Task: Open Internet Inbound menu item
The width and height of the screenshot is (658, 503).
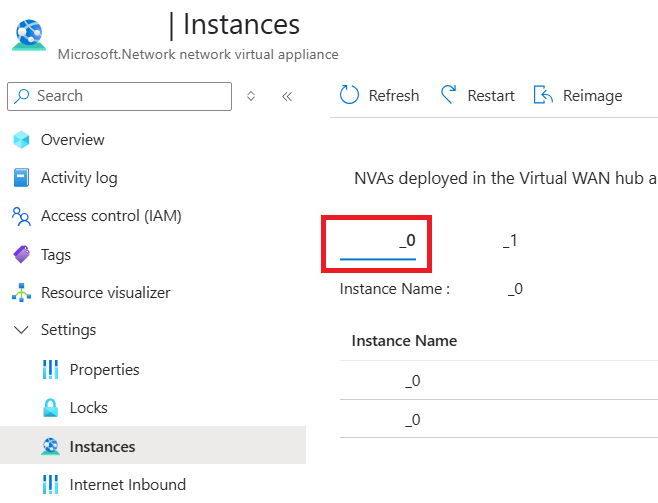Action: point(128,485)
